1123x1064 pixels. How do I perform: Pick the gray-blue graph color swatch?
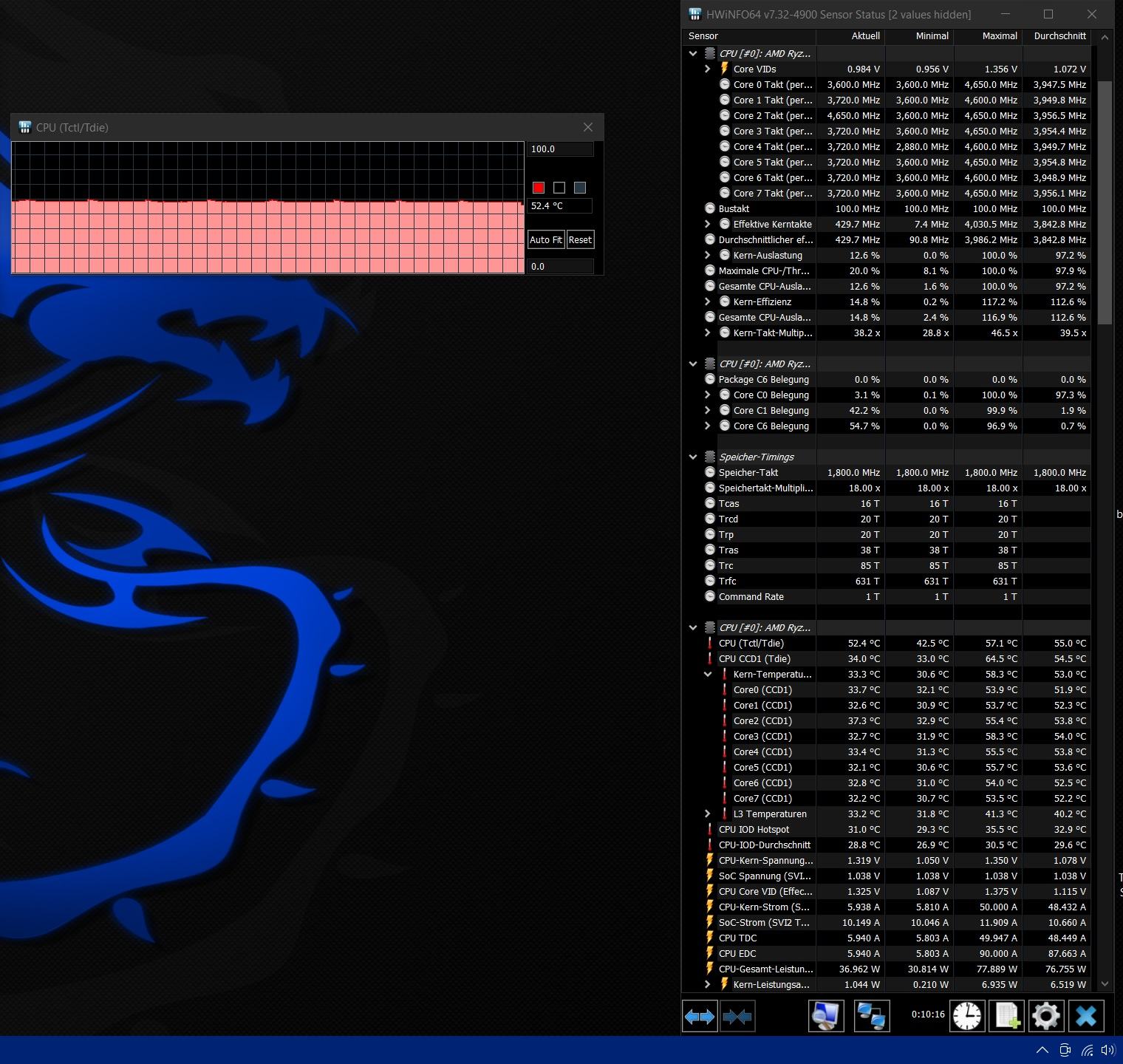(x=580, y=188)
